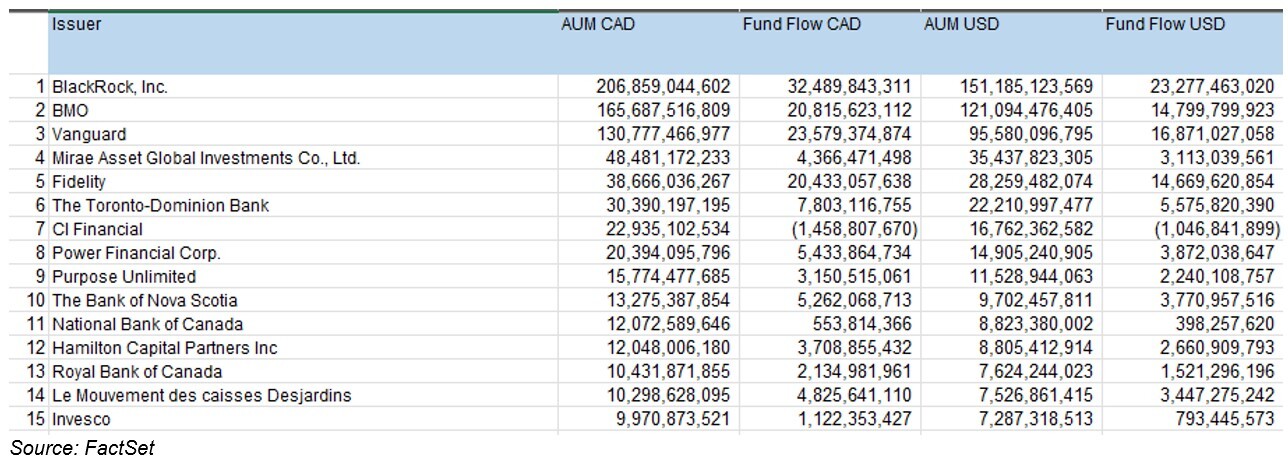Select fund flow CAD cell 1,122,353,427
The image size is (1288, 464).
pyautogui.click(x=856, y=419)
